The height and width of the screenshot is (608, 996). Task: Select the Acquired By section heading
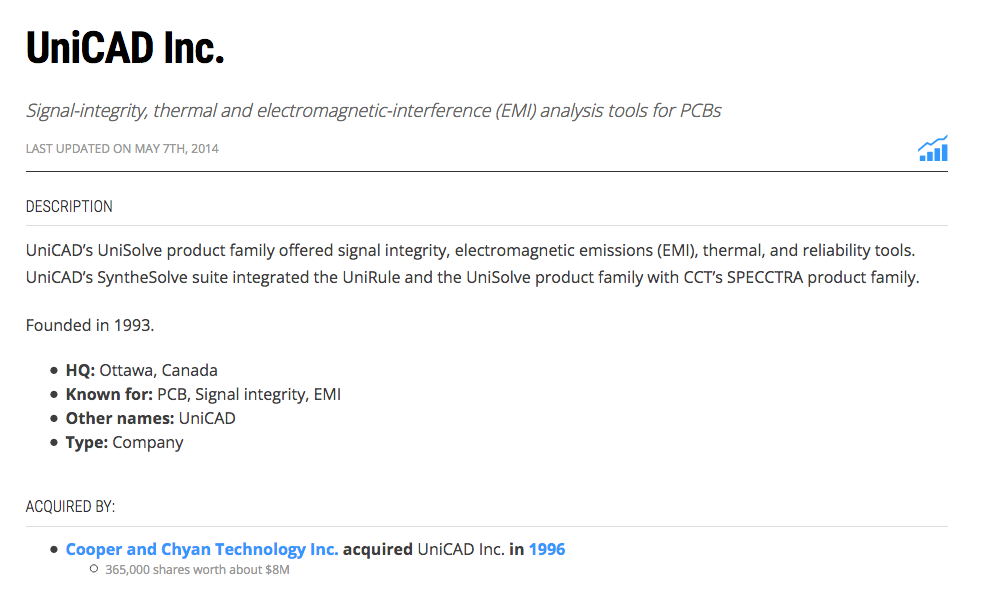pyautogui.click(x=70, y=507)
